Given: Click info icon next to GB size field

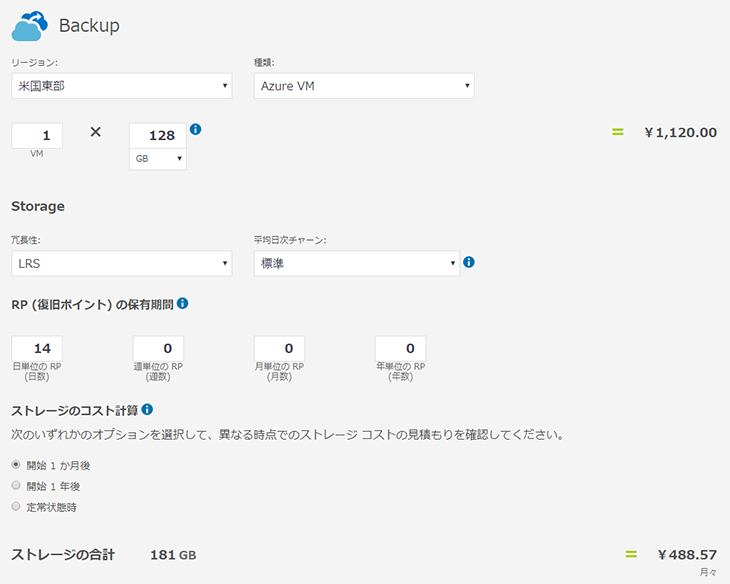Looking at the screenshot, I should (x=196, y=130).
